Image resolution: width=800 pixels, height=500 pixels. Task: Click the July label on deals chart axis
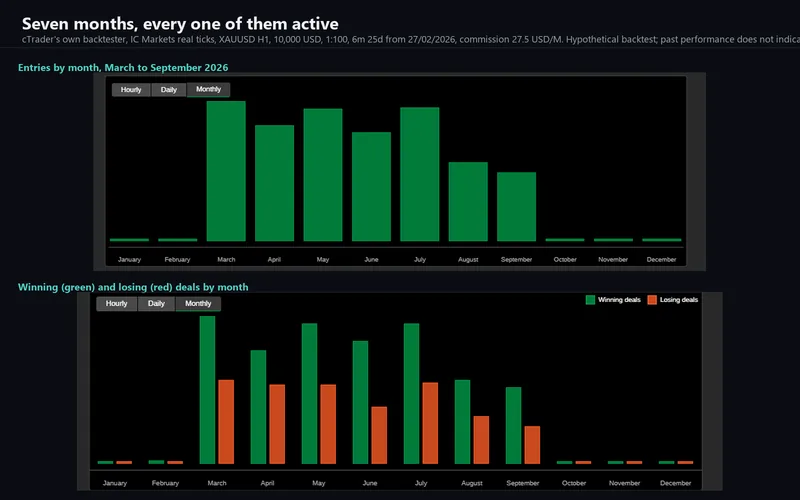[421, 483]
